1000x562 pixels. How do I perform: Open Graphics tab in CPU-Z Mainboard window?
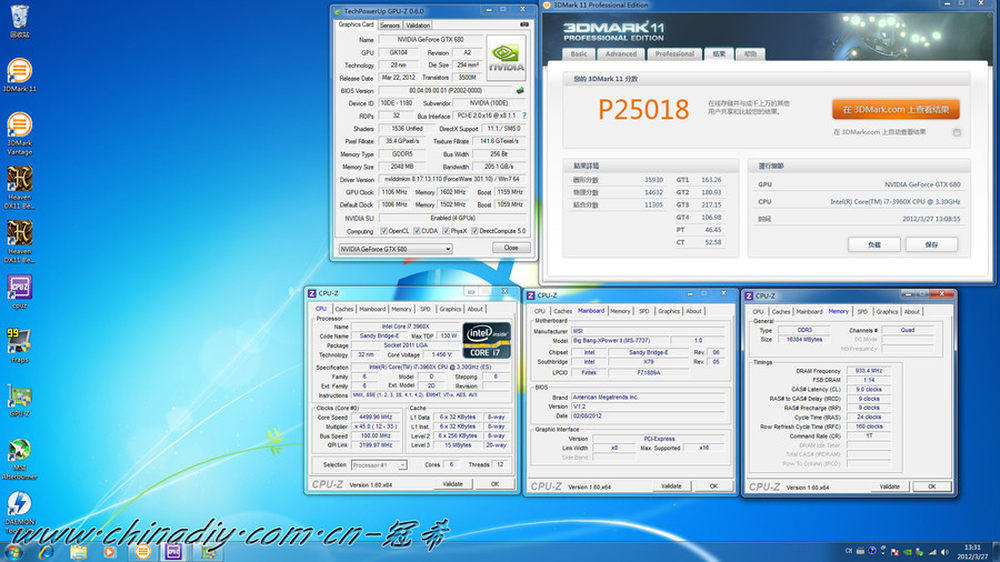(668, 311)
